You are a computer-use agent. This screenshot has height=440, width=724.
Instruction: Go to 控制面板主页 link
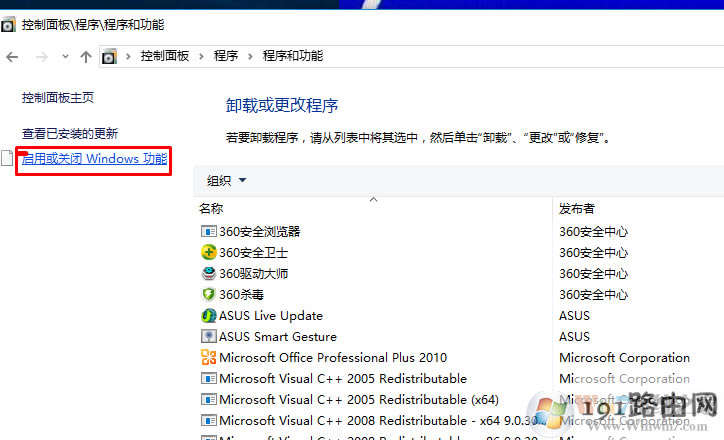pyautogui.click(x=58, y=97)
